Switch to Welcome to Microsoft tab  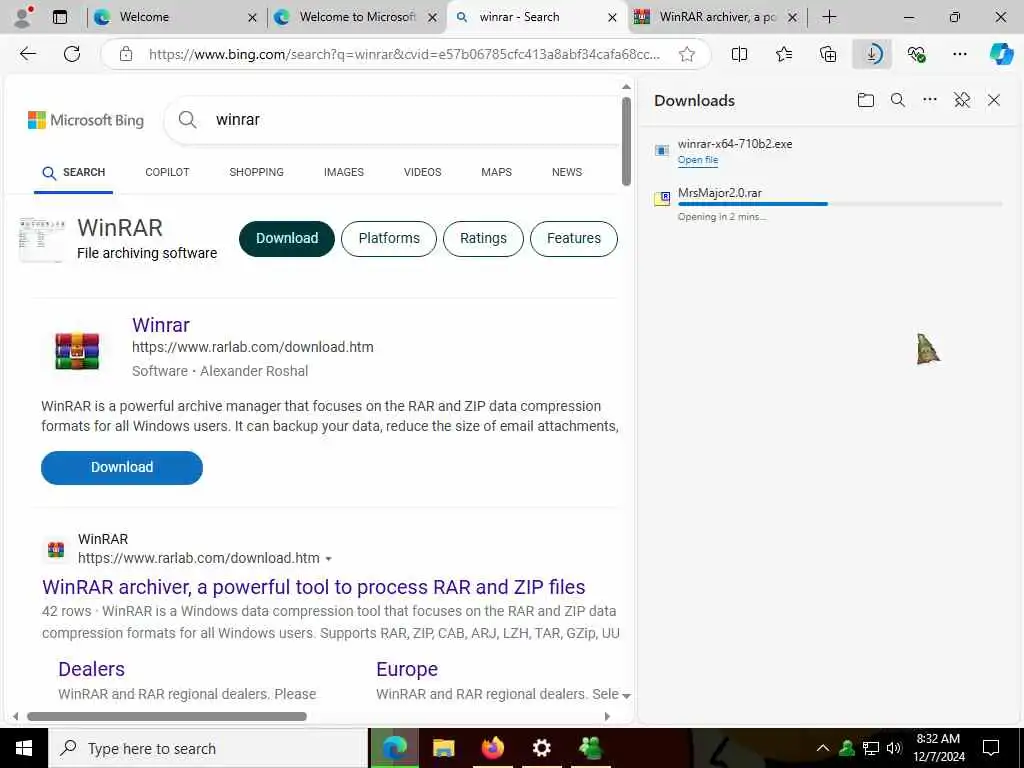pos(357,17)
